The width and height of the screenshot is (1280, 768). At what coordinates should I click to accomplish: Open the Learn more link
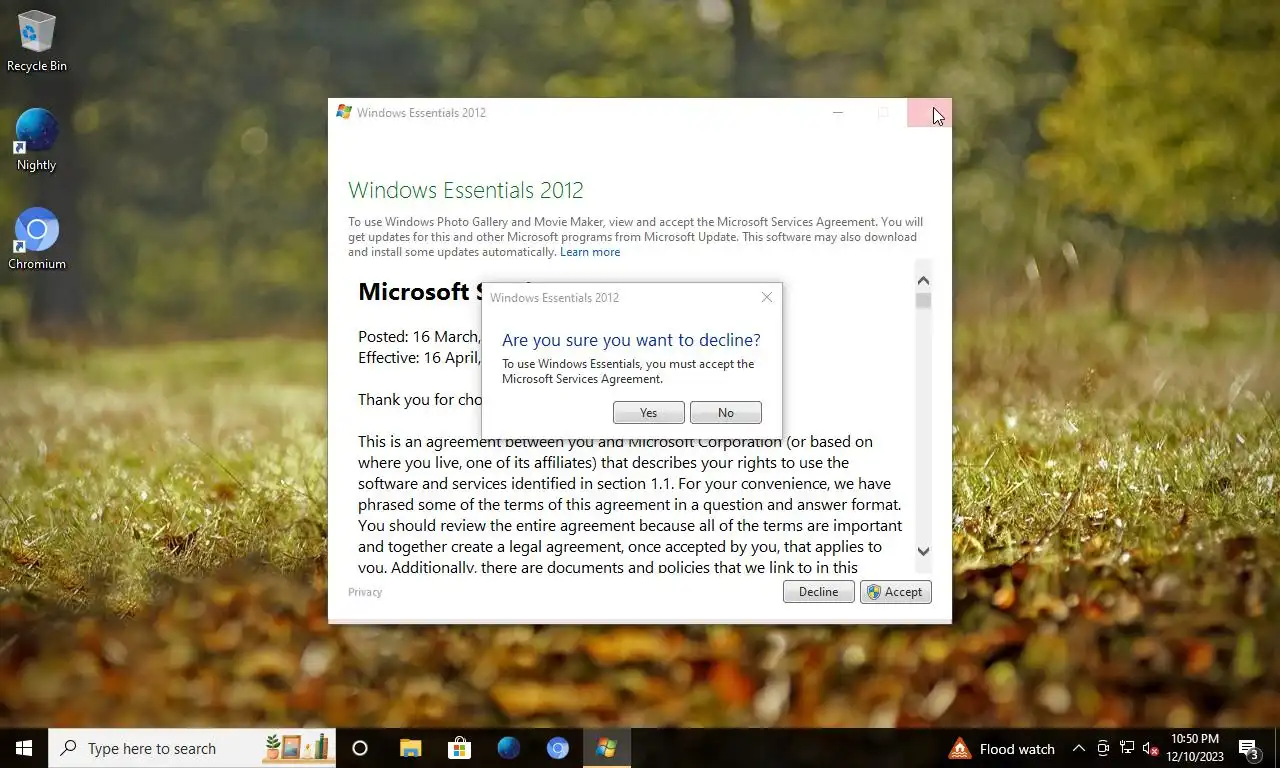tap(590, 252)
